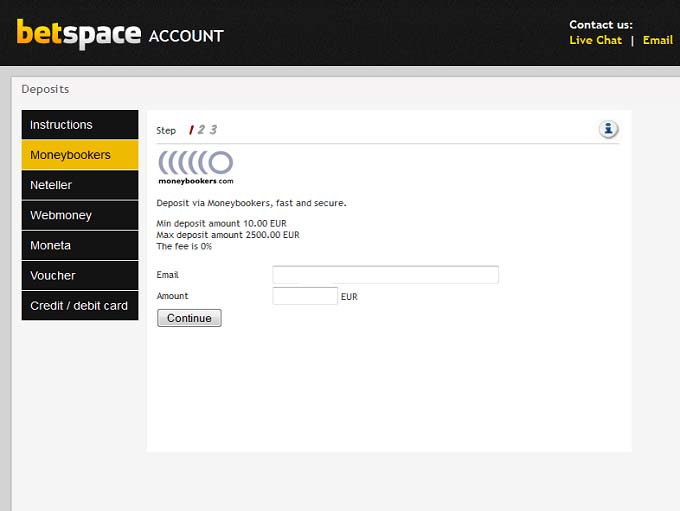
Task: Click into the Amount EUR field
Action: [x=305, y=296]
